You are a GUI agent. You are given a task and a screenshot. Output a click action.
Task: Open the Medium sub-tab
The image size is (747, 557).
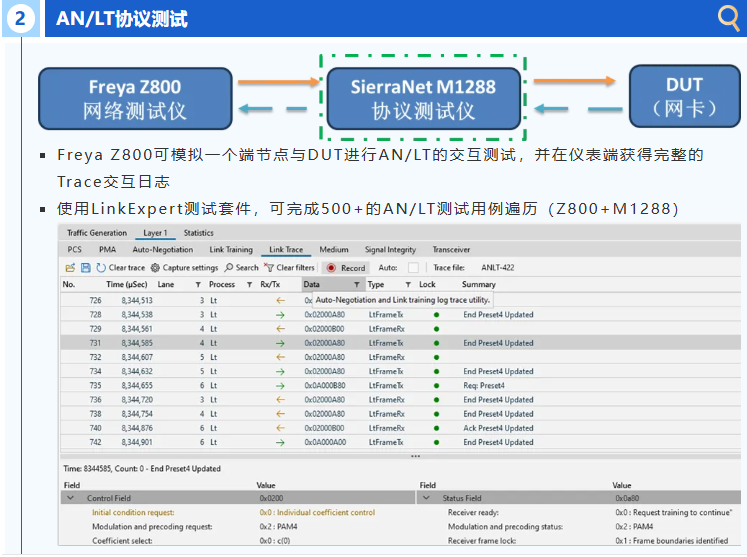(x=334, y=250)
